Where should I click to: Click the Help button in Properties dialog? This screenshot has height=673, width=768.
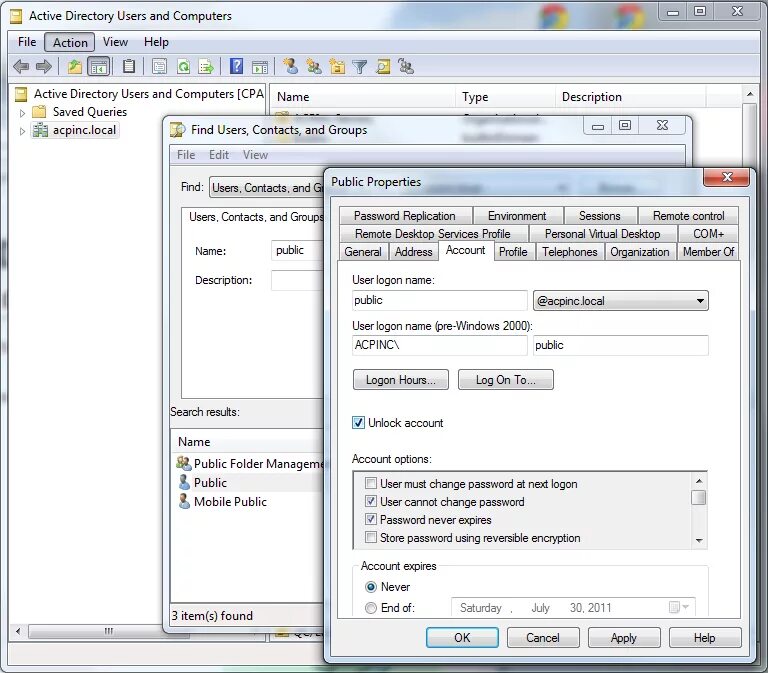[704, 637]
